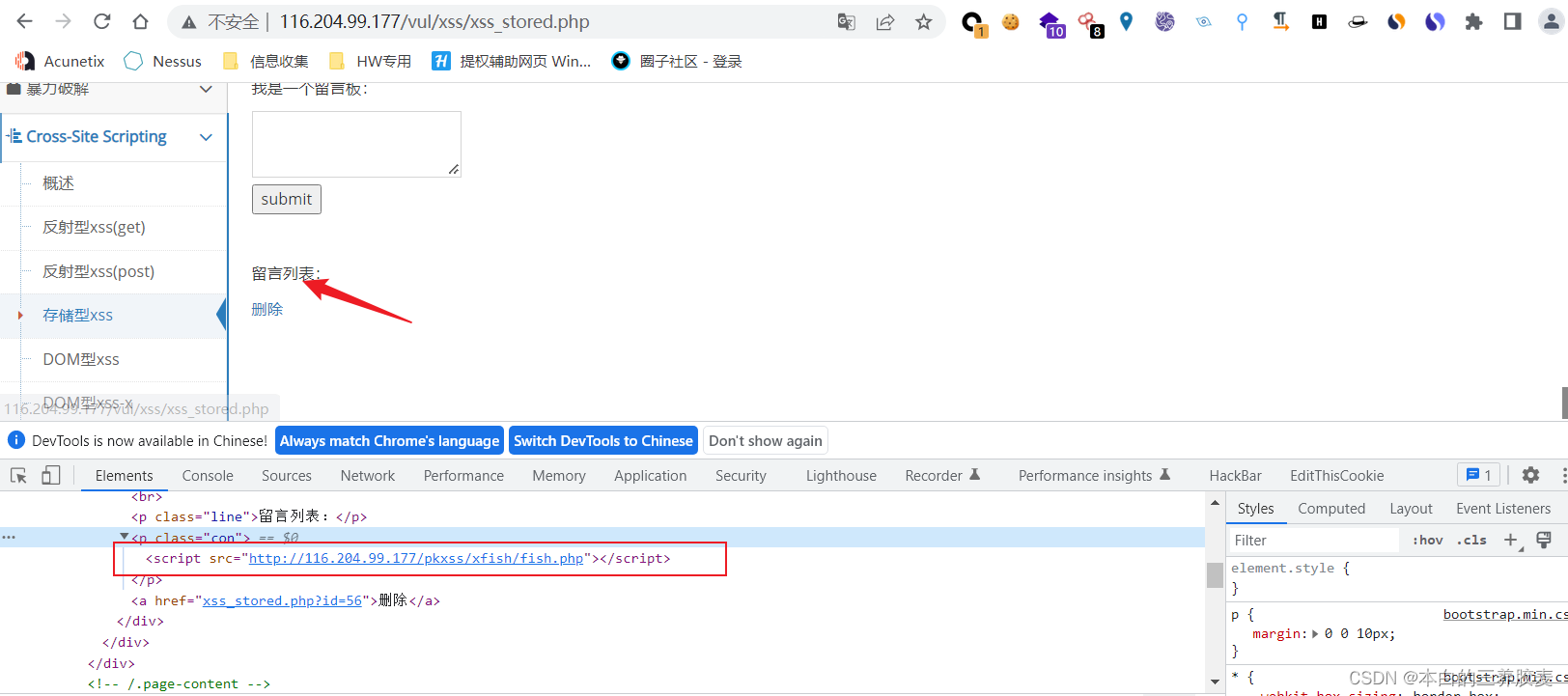Bookmark this page with the star icon
The height and width of the screenshot is (696, 1568).
coord(924,21)
